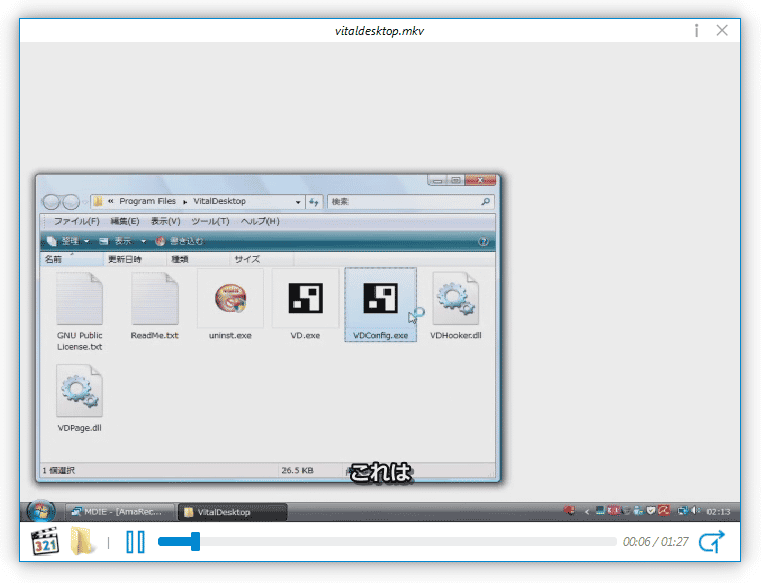
Task: Click the help question mark icon
Action: coord(483,242)
